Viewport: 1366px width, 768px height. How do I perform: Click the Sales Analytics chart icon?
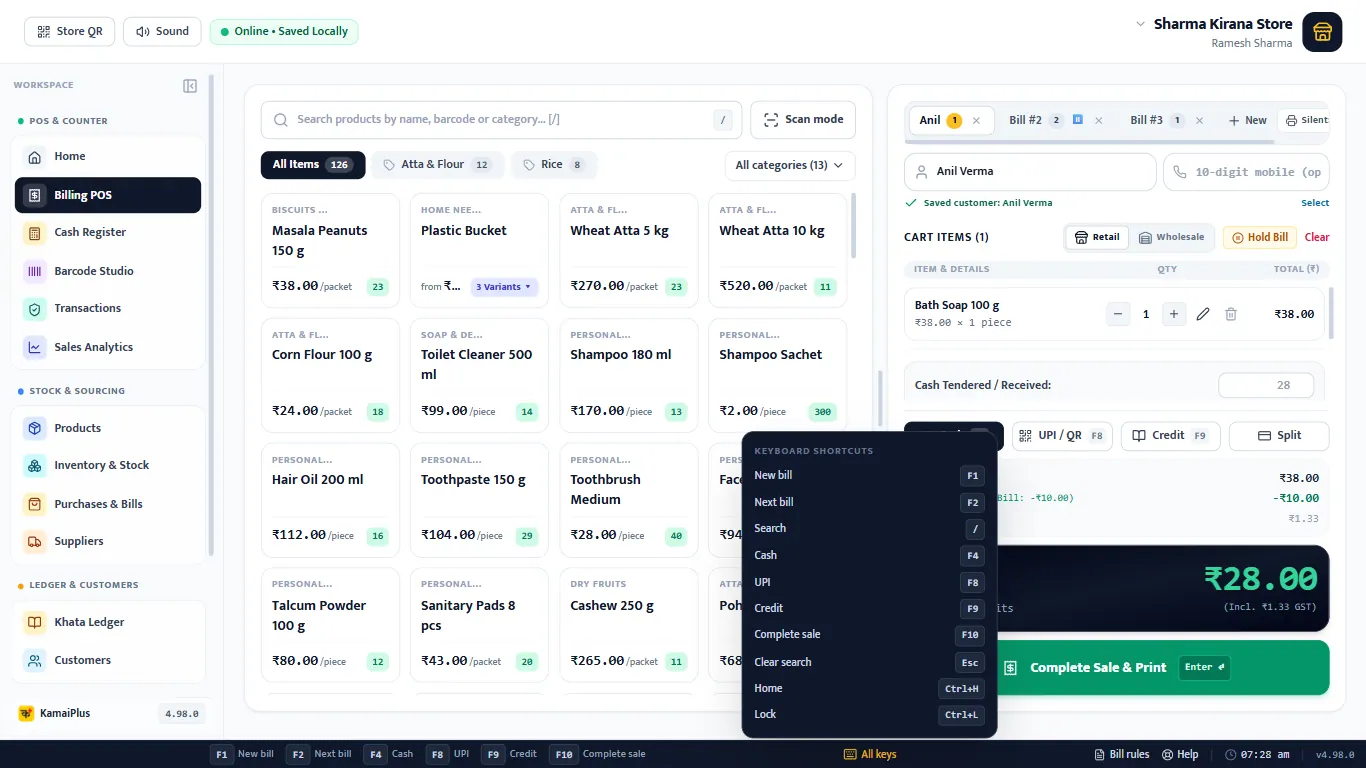[35, 348]
